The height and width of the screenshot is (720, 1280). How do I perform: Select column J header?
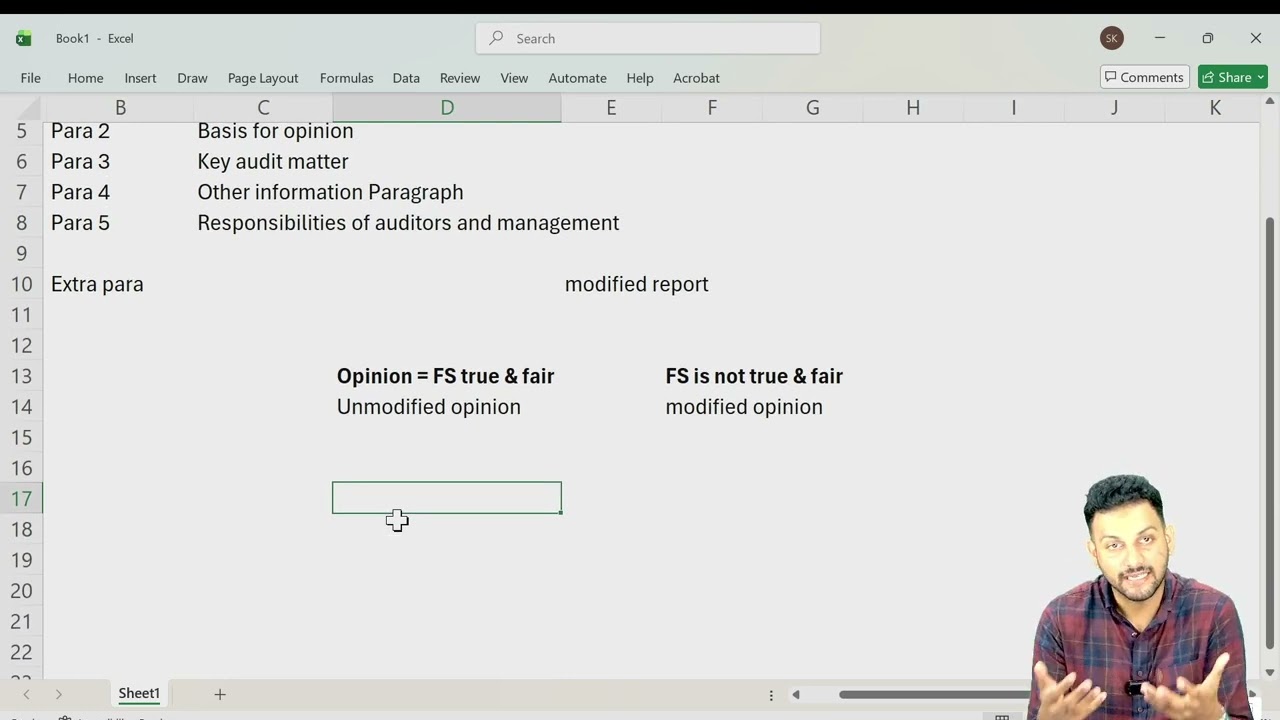click(1114, 108)
